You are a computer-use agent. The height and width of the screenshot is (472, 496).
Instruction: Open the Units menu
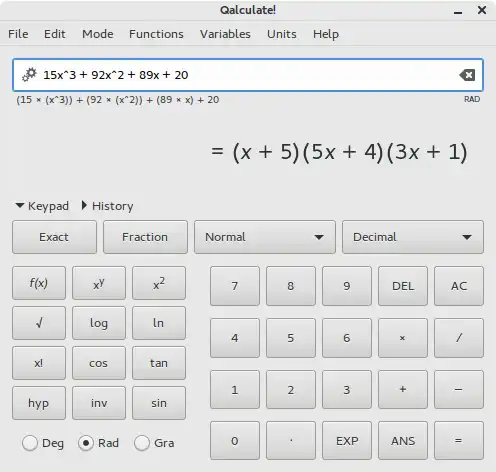(282, 34)
